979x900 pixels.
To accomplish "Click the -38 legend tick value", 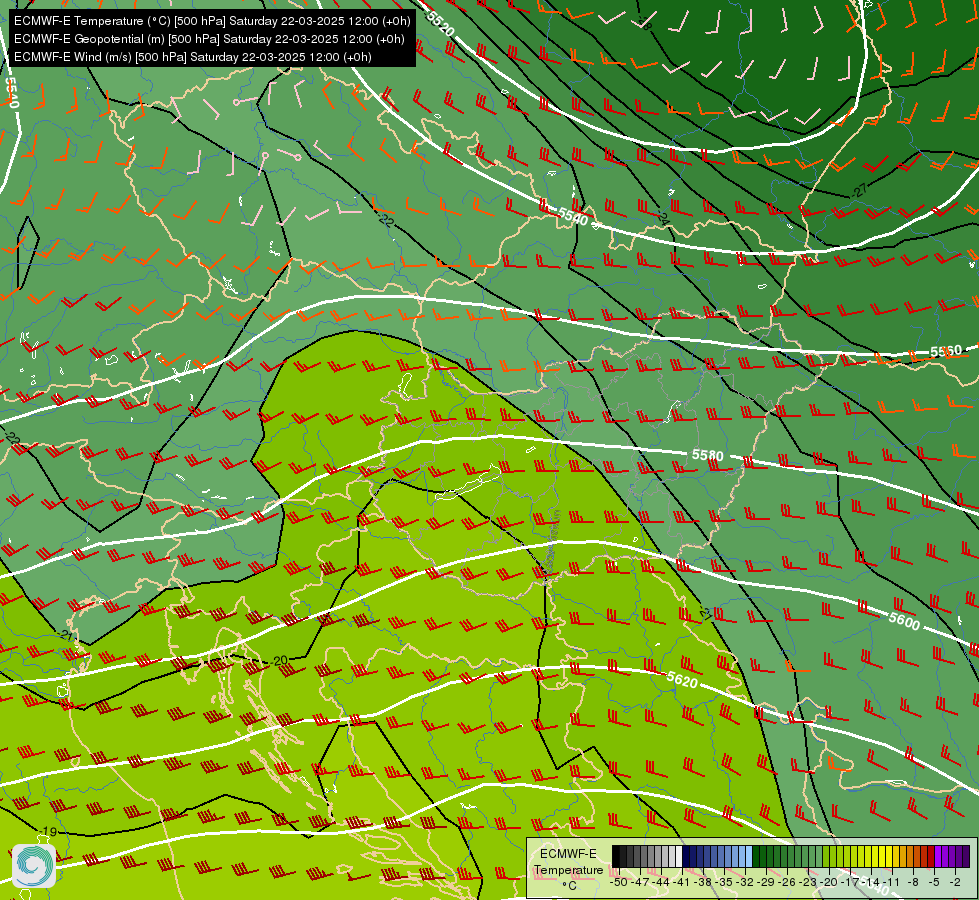I will coord(702,883).
